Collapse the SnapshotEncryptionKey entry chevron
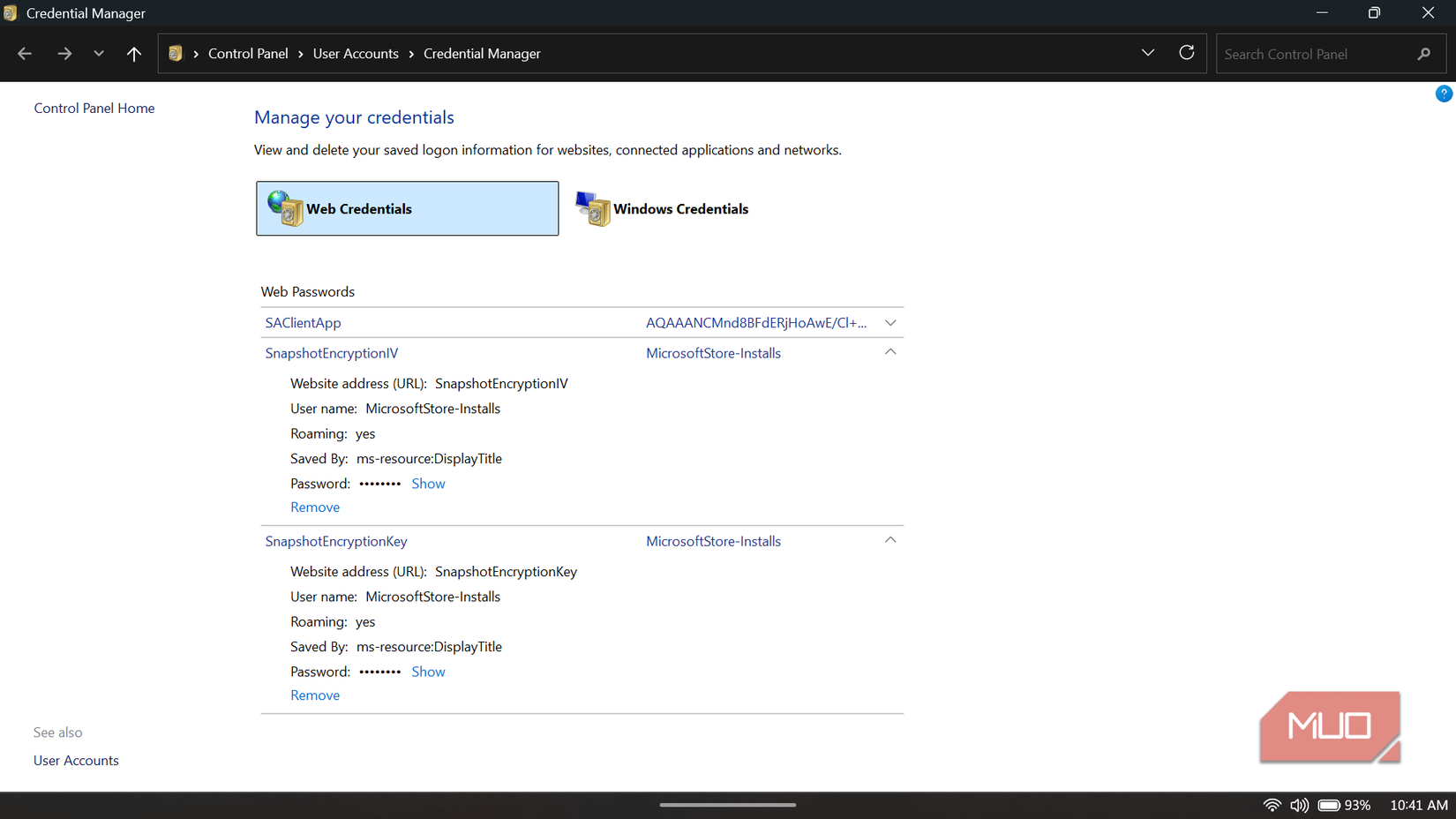Image resolution: width=1456 pixels, height=819 pixels. click(x=890, y=540)
